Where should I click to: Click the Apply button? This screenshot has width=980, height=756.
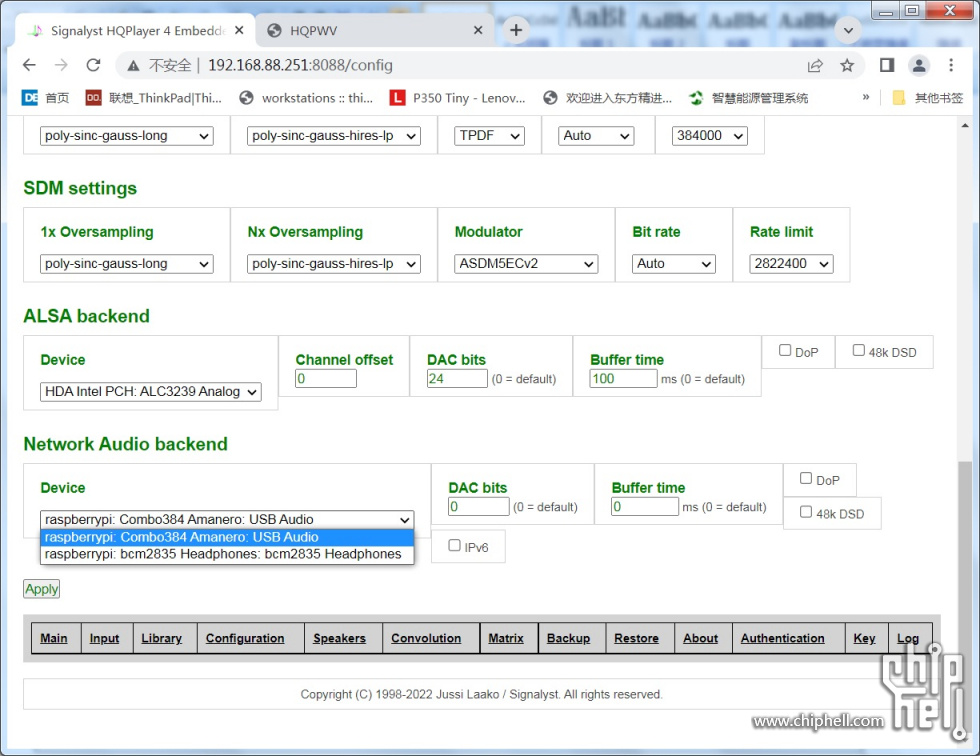pyautogui.click(x=41, y=589)
